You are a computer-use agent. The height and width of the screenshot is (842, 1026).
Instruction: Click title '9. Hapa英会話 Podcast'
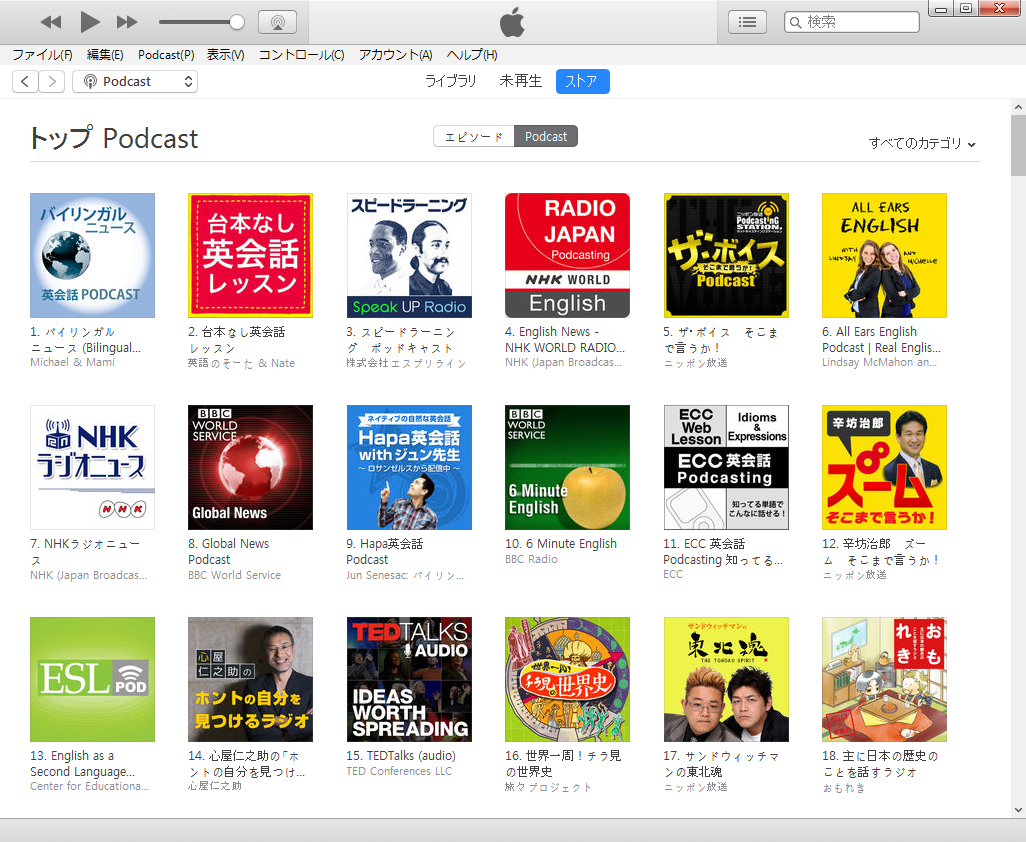[385, 552]
